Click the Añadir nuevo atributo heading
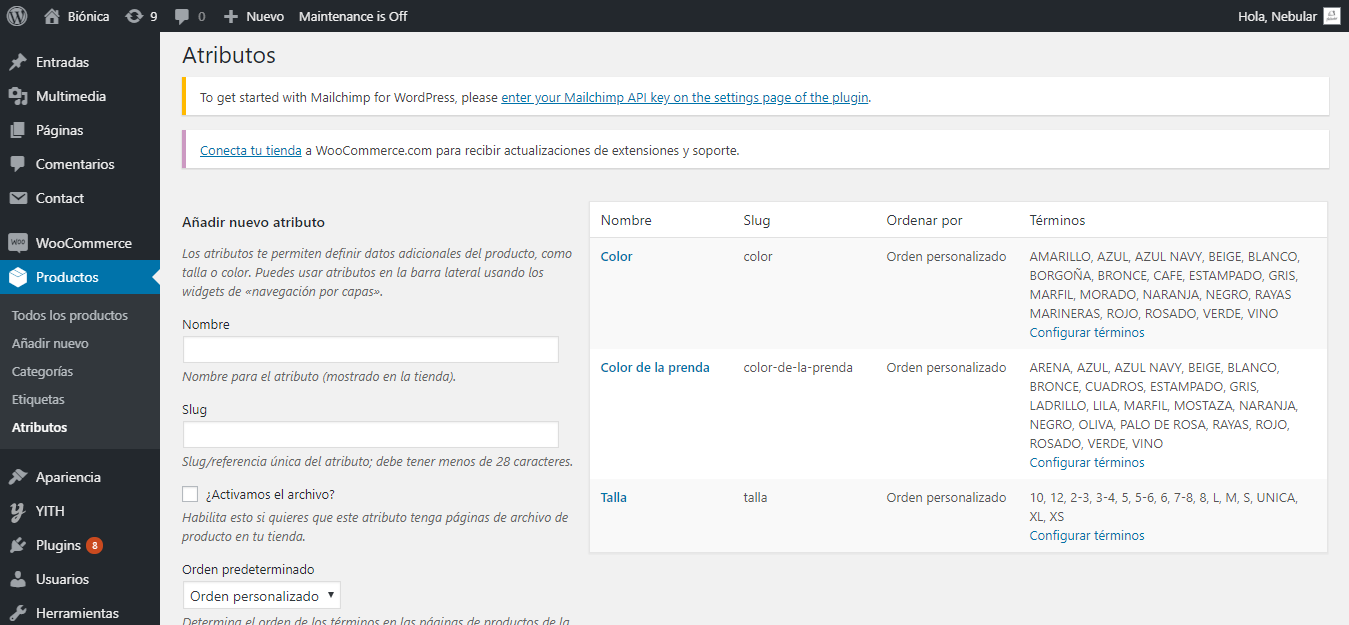Screen dimensions: 1349x625 (x=254, y=222)
